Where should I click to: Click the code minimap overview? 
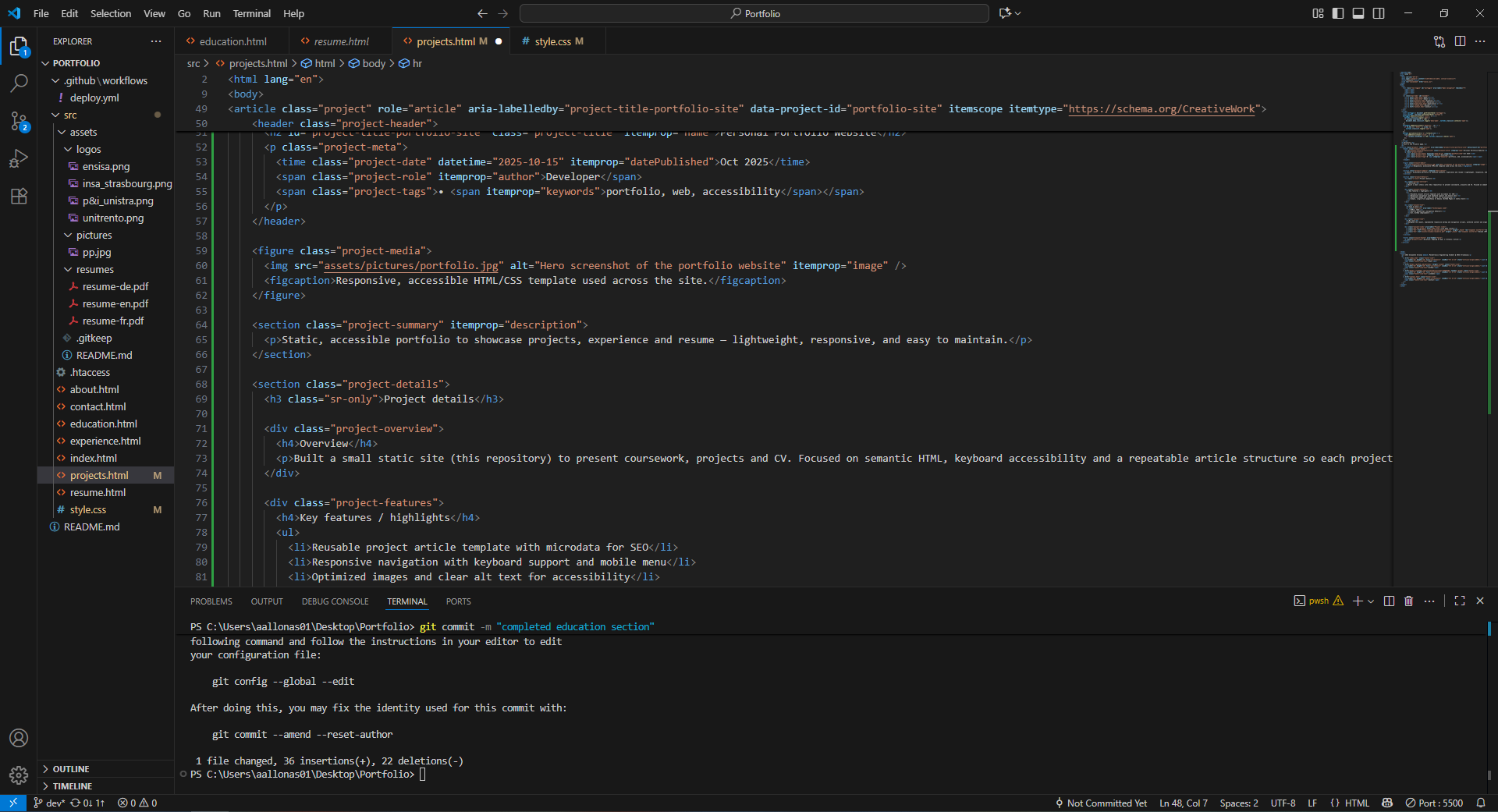tap(1443, 179)
